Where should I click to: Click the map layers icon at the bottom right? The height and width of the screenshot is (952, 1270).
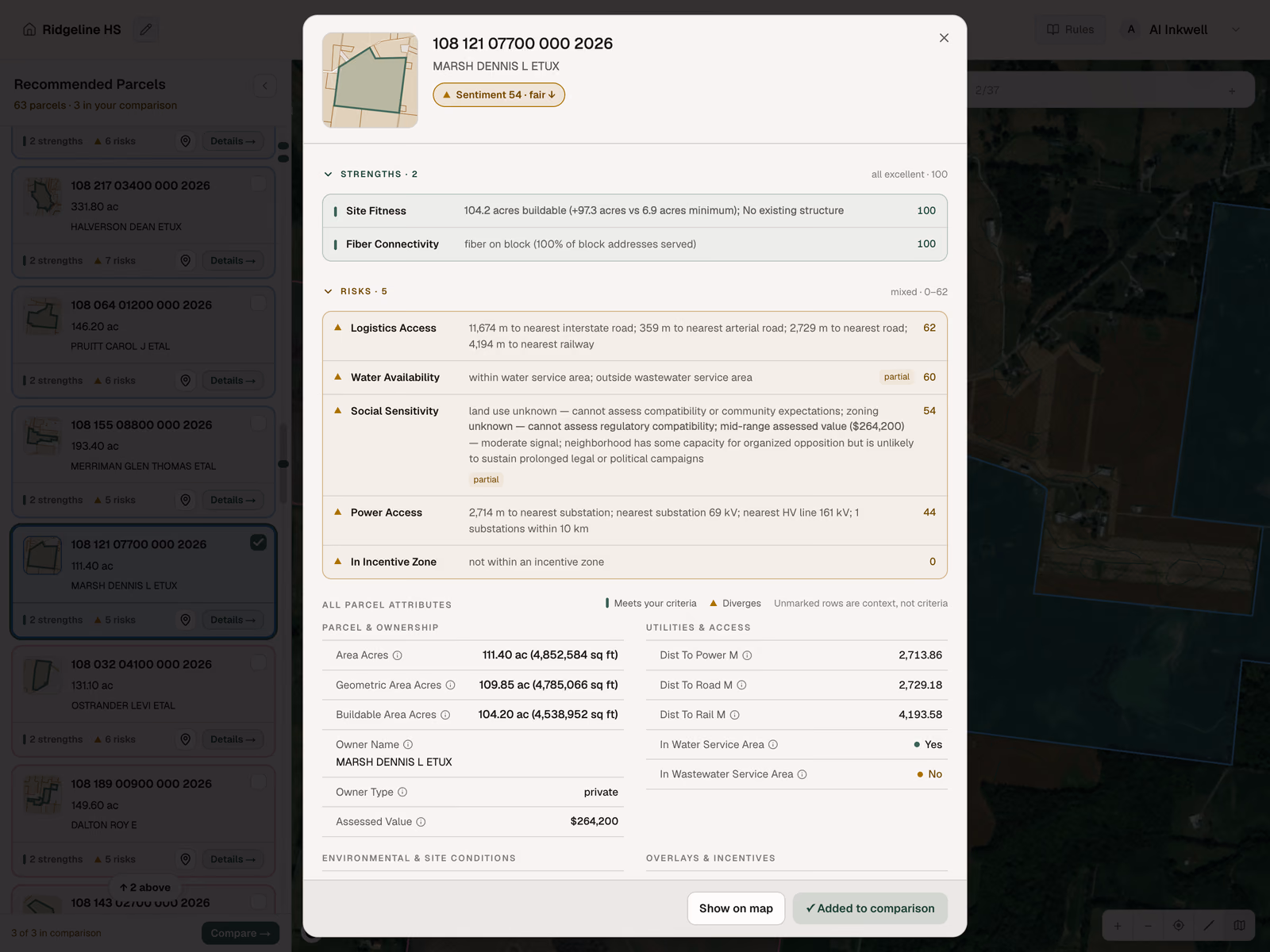(1239, 925)
